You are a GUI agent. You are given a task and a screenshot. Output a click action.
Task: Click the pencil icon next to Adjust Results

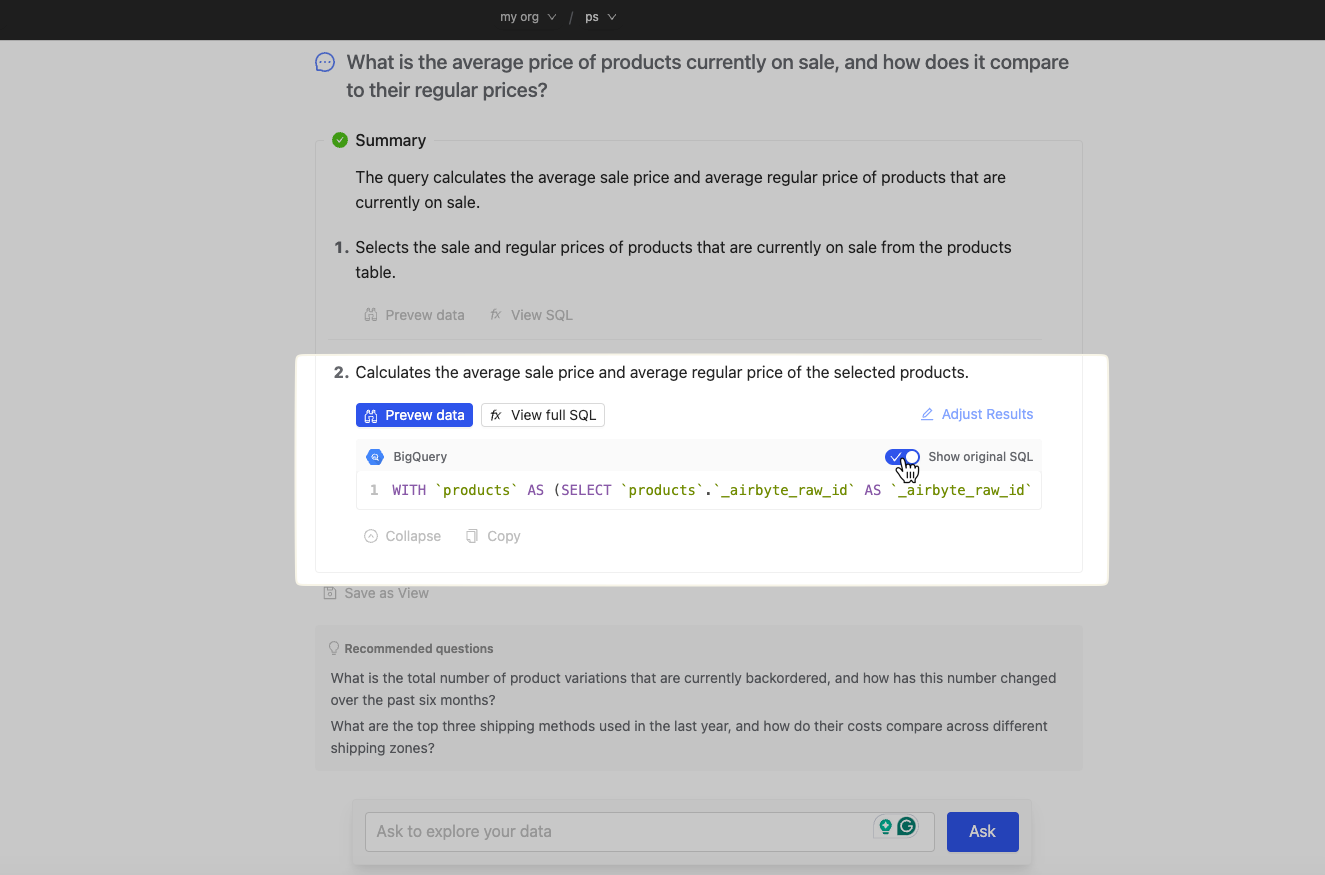[927, 414]
